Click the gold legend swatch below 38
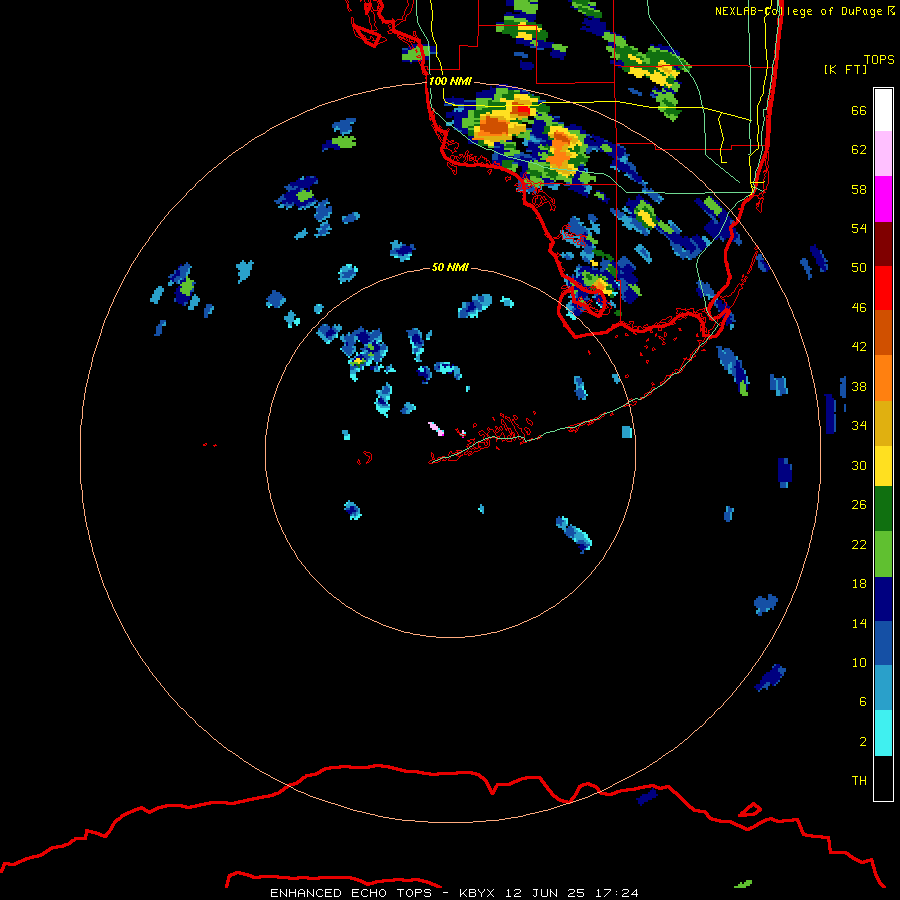This screenshot has width=900, height=900. tap(883, 423)
